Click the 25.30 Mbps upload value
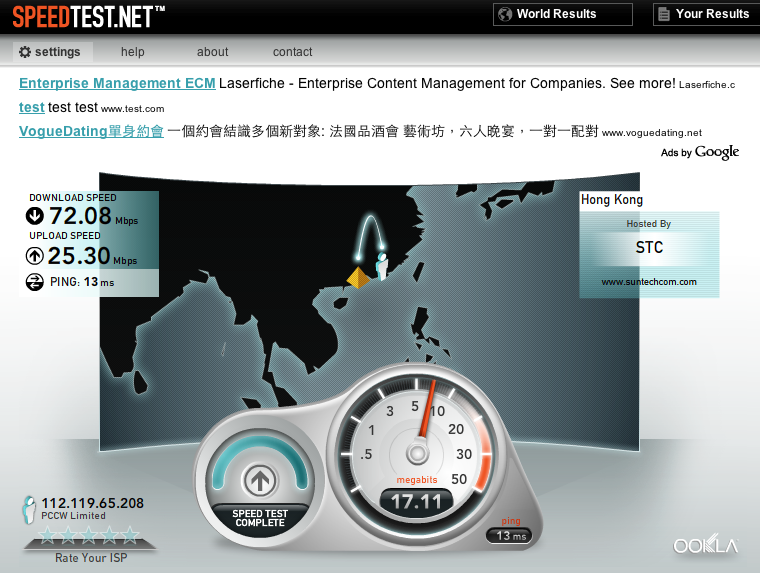 pos(92,256)
